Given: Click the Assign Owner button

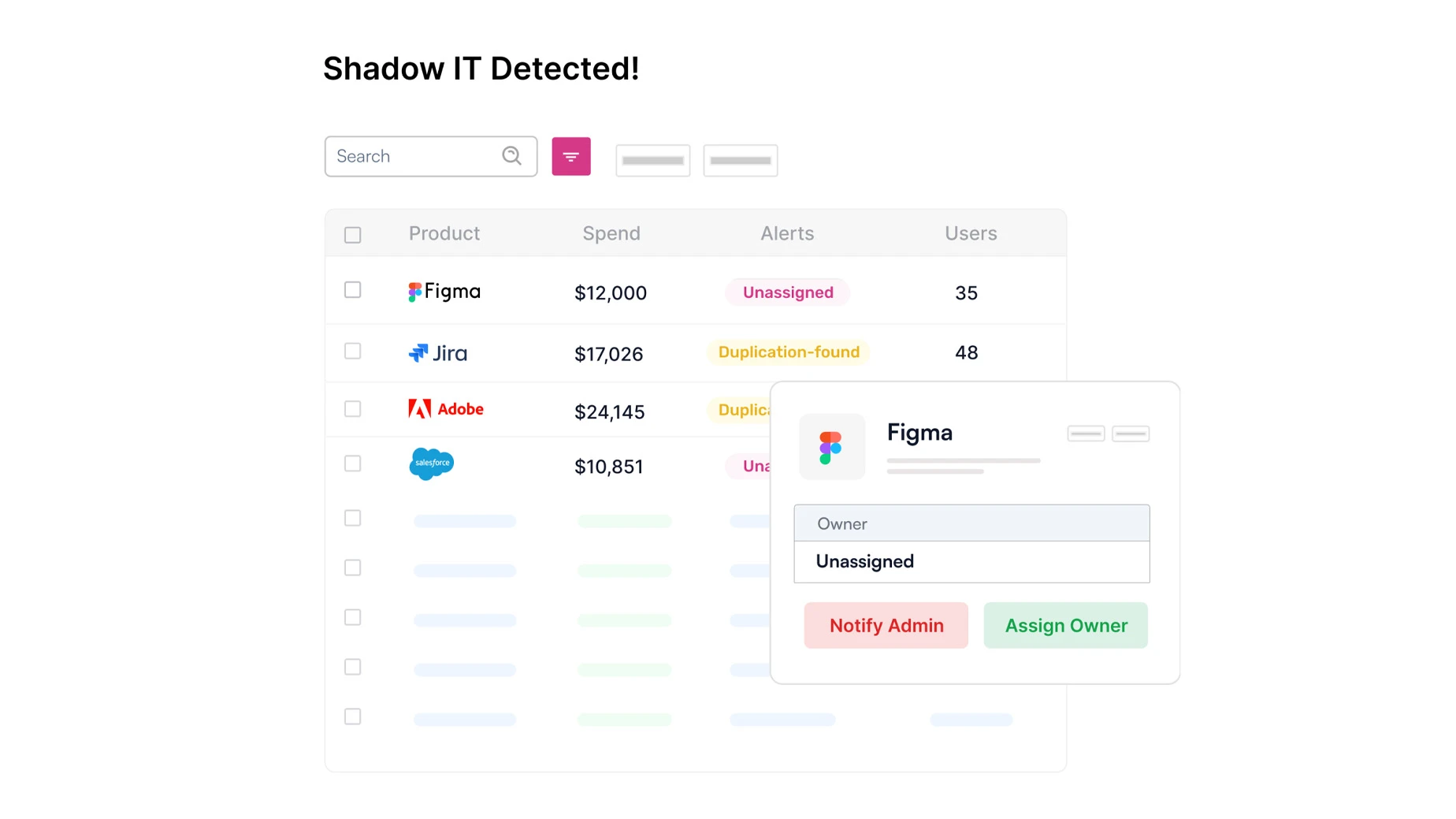Looking at the screenshot, I should pyautogui.click(x=1065, y=625).
